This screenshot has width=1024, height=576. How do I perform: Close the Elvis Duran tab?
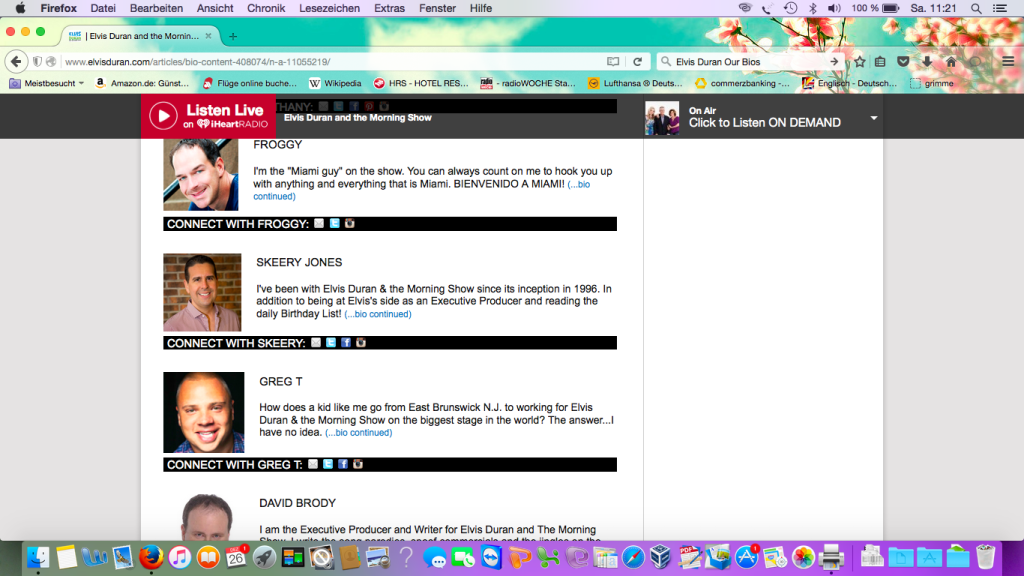coord(208,36)
